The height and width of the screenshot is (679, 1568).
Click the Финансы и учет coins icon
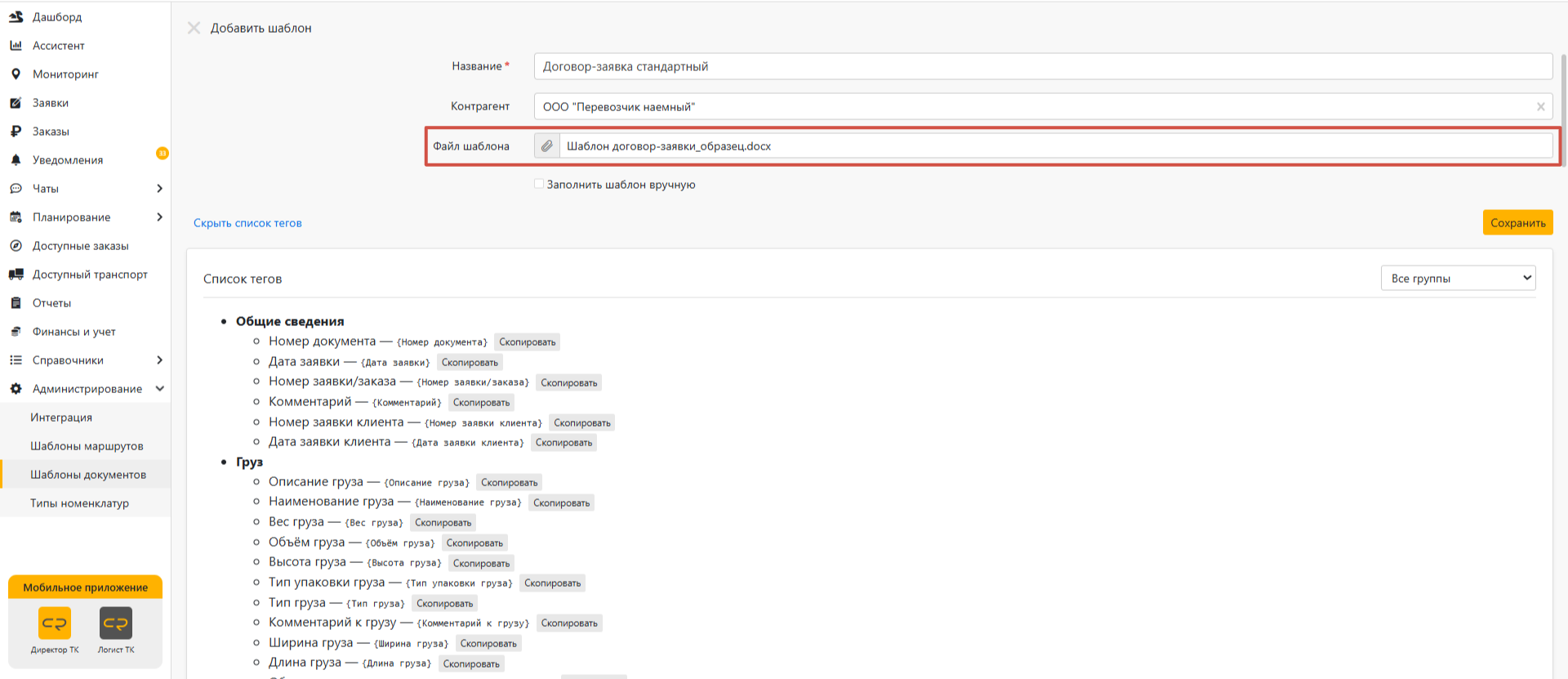click(x=16, y=331)
